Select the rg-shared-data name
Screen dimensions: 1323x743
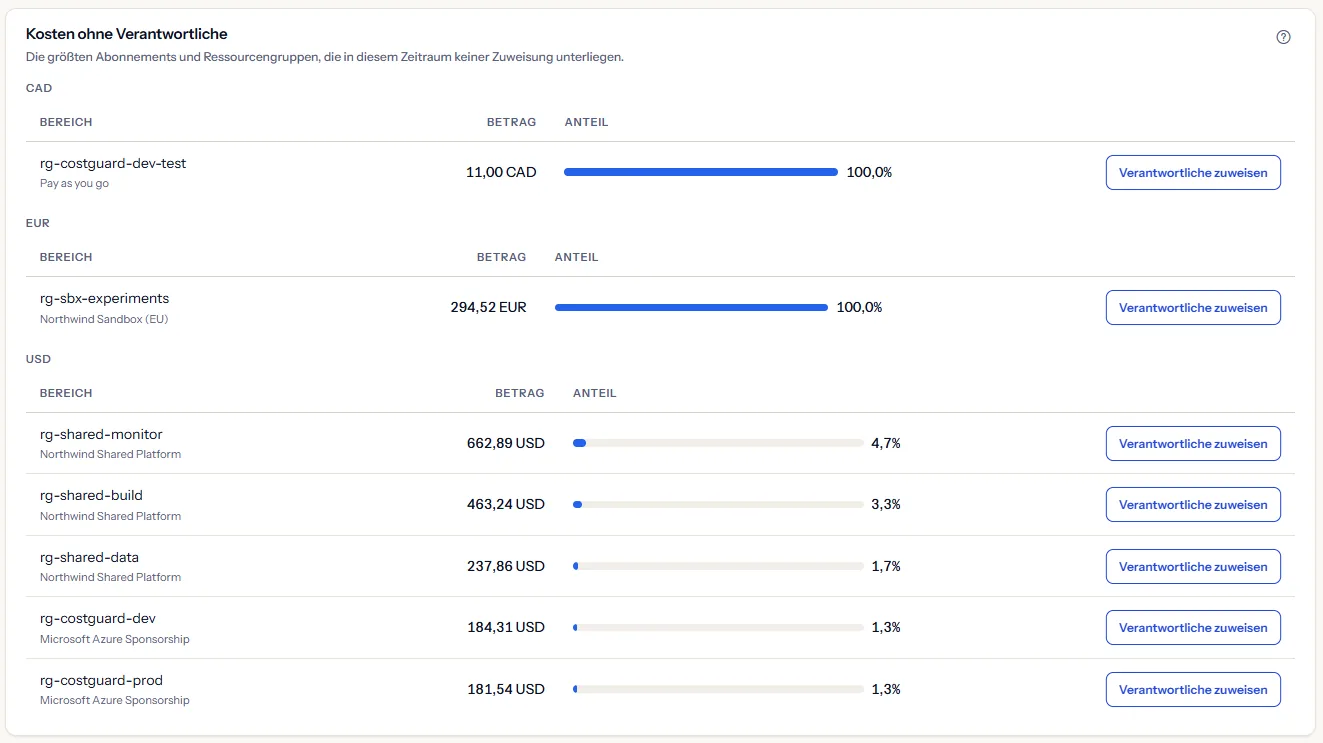(89, 557)
